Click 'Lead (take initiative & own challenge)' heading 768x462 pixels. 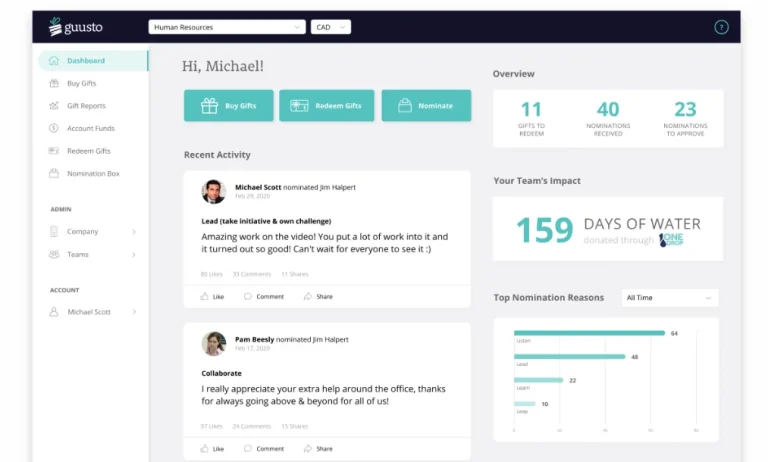click(266, 221)
